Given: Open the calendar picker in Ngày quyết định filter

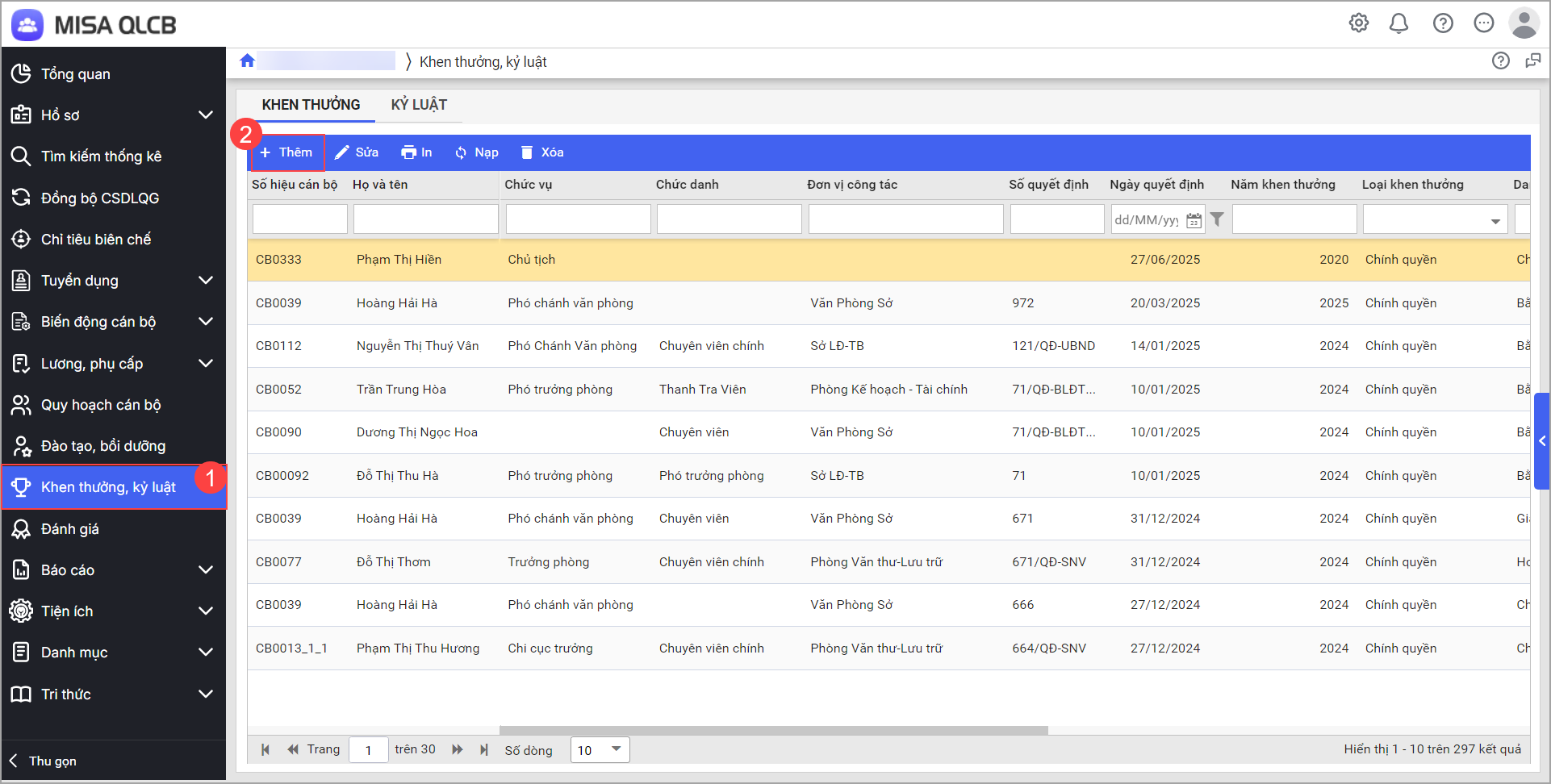Looking at the screenshot, I should (x=1194, y=220).
